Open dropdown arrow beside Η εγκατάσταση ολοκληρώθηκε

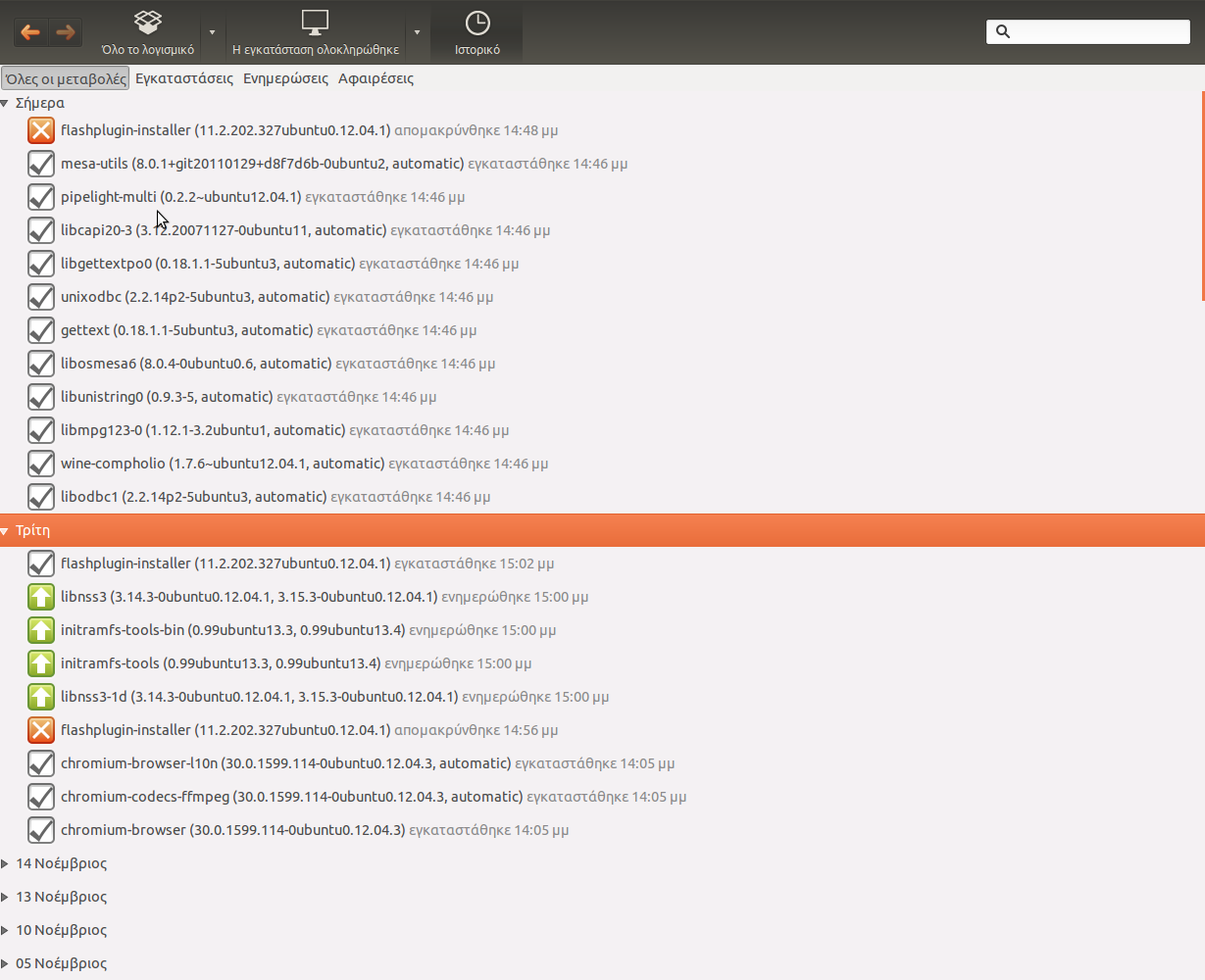coord(417,32)
